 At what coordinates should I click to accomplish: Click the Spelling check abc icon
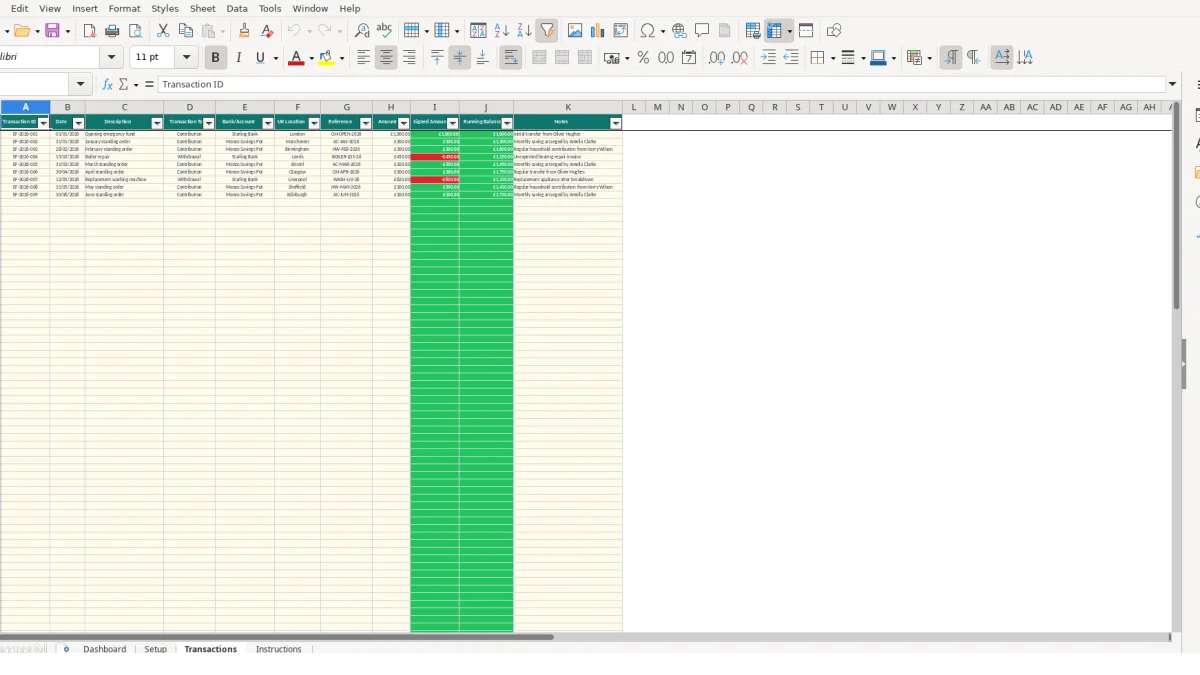point(384,31)
